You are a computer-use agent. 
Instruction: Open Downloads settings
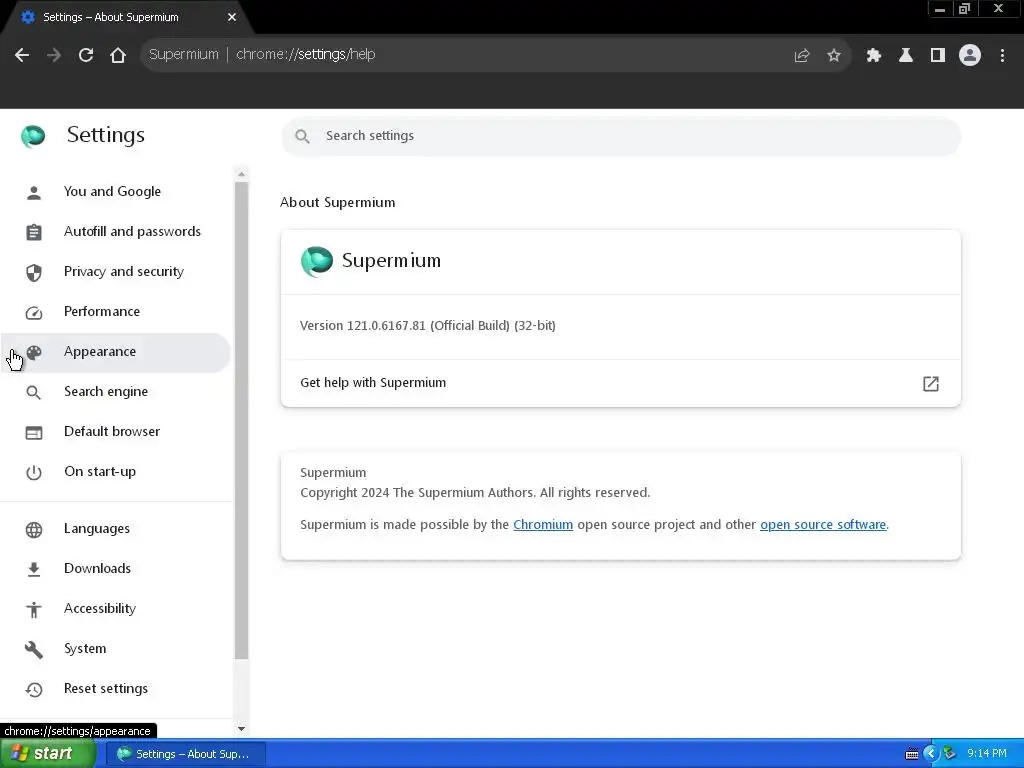[115, 569]
